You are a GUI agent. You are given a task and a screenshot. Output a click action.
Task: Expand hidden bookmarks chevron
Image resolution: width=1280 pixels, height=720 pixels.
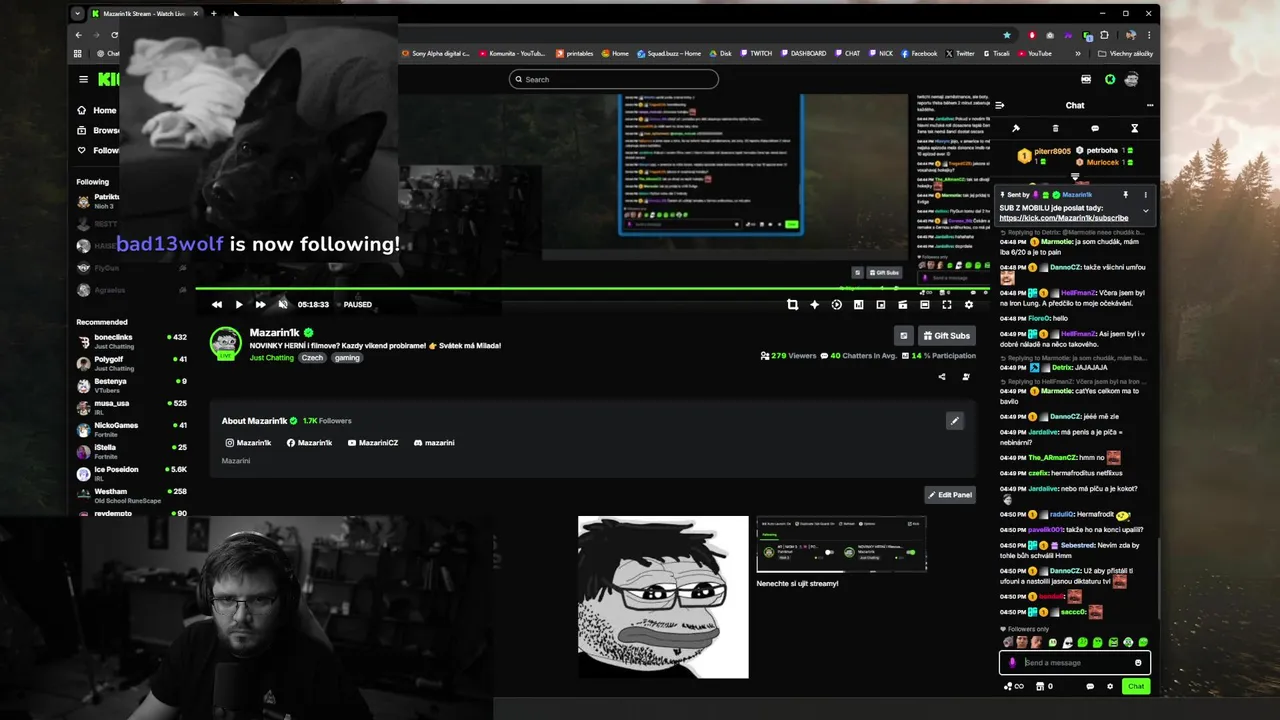pyautogui.click(x=1078, y=53)
